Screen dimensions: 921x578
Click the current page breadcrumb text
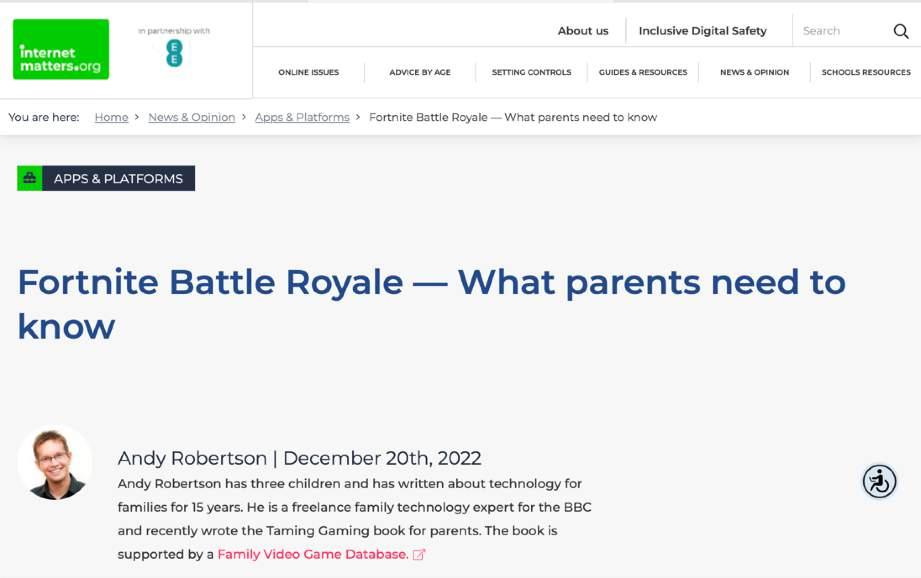point(513,117)
